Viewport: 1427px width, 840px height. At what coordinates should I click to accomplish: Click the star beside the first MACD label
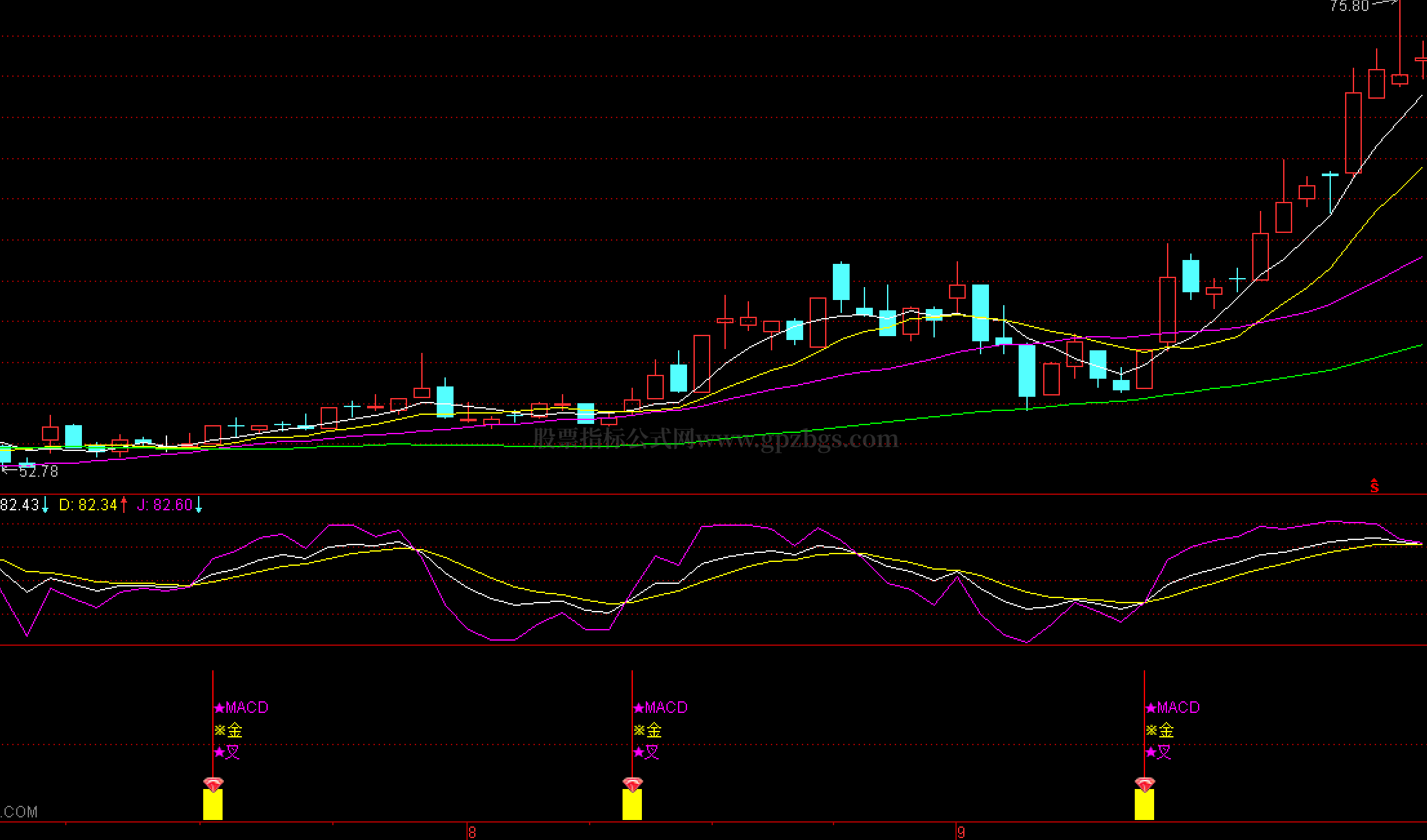pyautogui.click(x=219, y=708)
